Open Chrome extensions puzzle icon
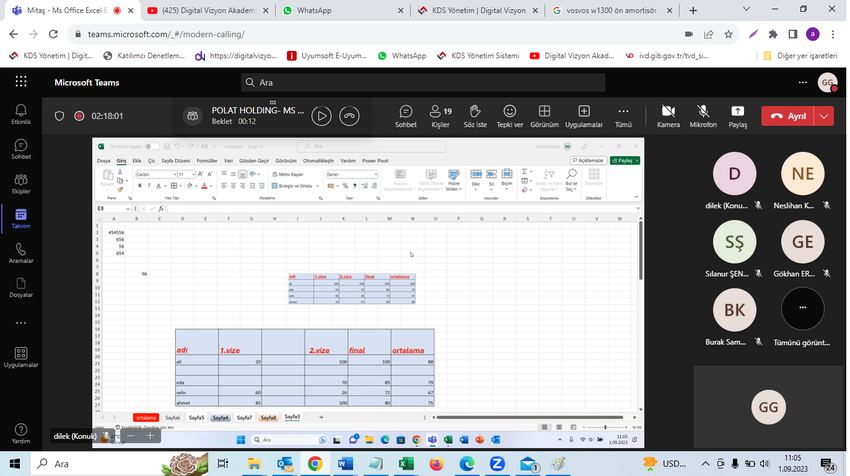Screen dimensions: 850x476 click(x=773, y=34)
